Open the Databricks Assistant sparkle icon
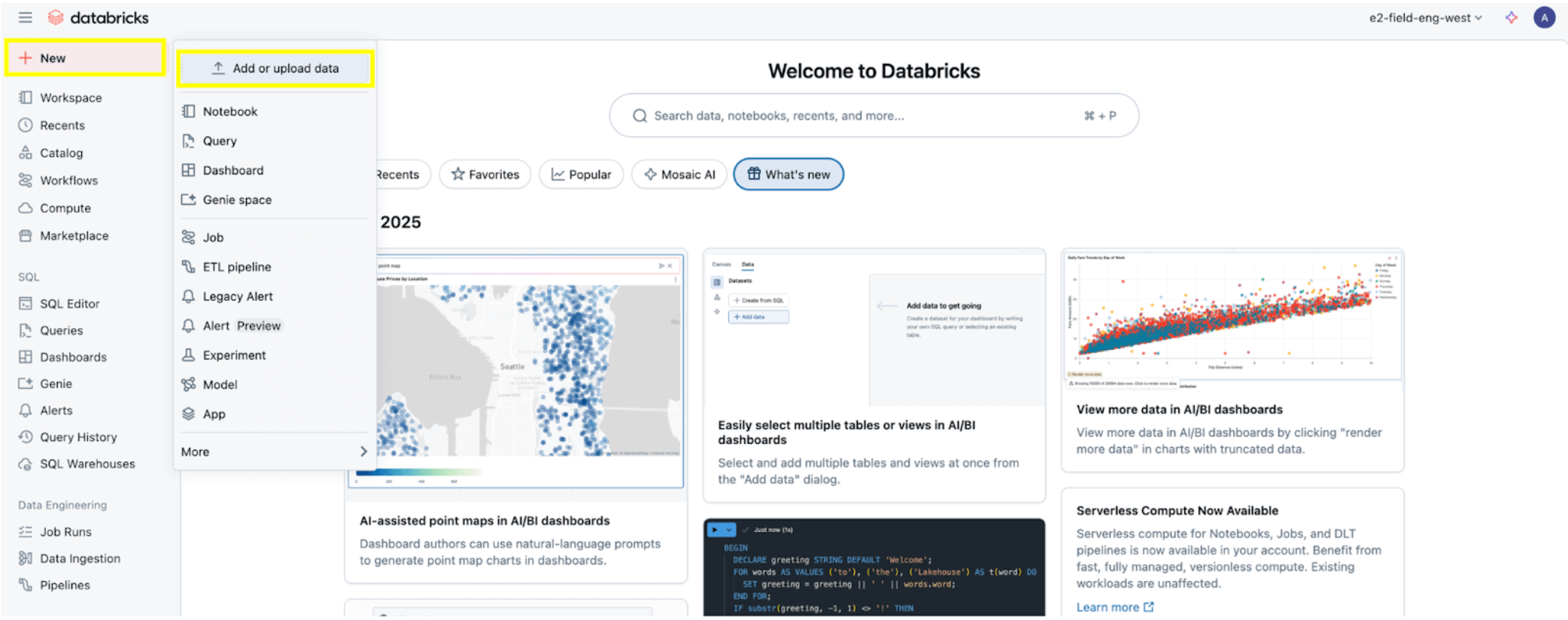 1511,17
